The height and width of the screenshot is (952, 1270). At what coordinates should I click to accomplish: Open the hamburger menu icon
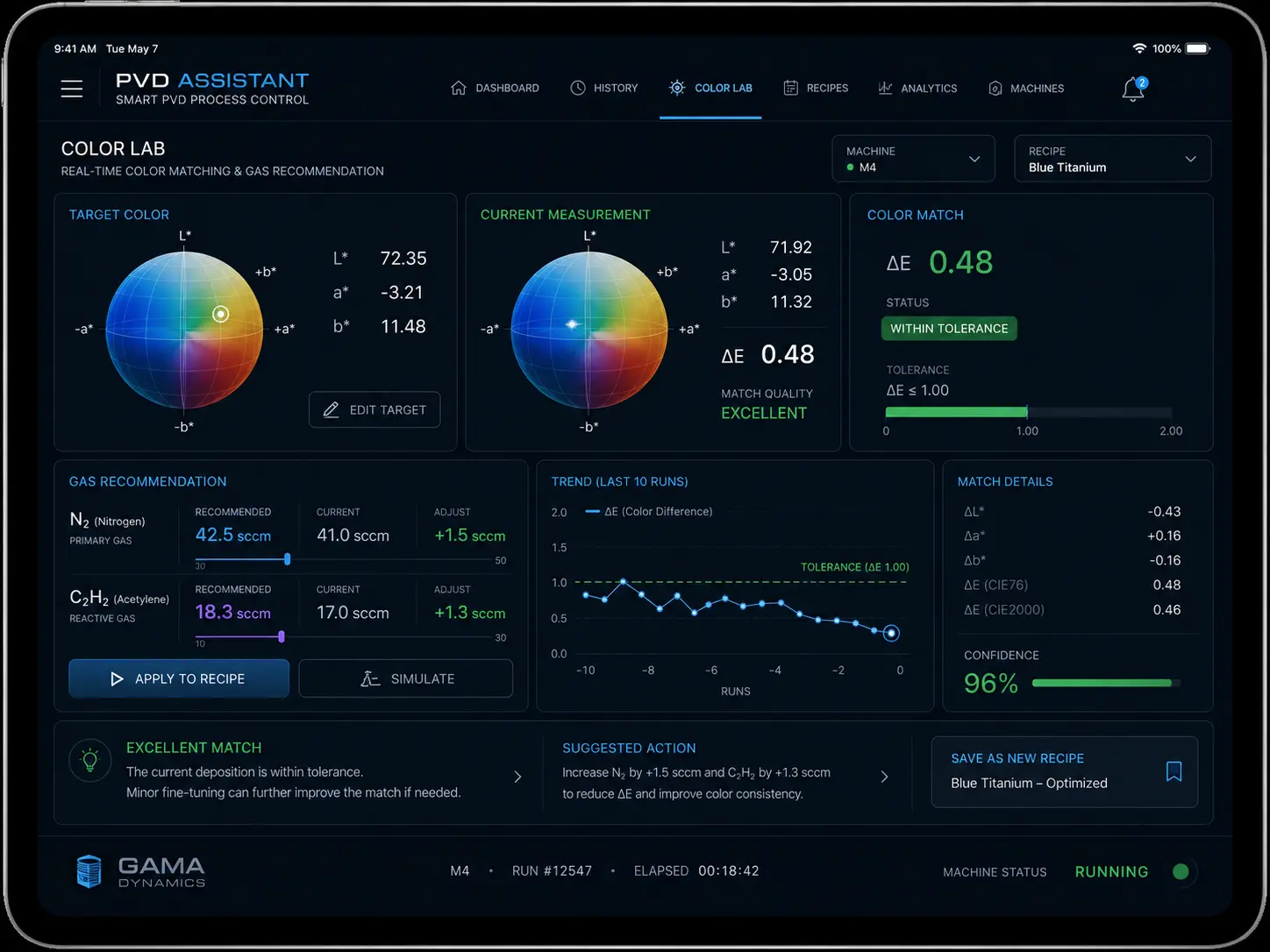72,89
